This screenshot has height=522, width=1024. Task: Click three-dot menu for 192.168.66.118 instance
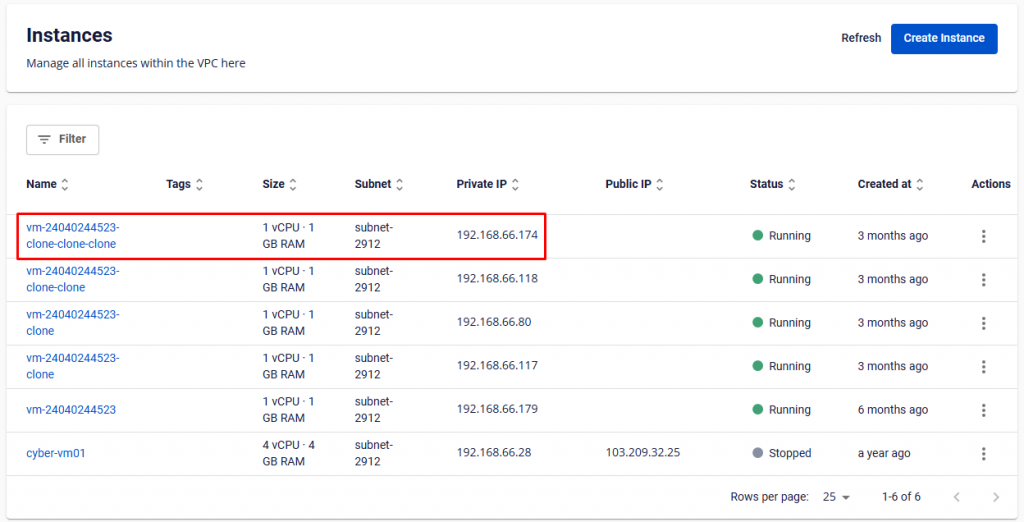pos(984,279)
